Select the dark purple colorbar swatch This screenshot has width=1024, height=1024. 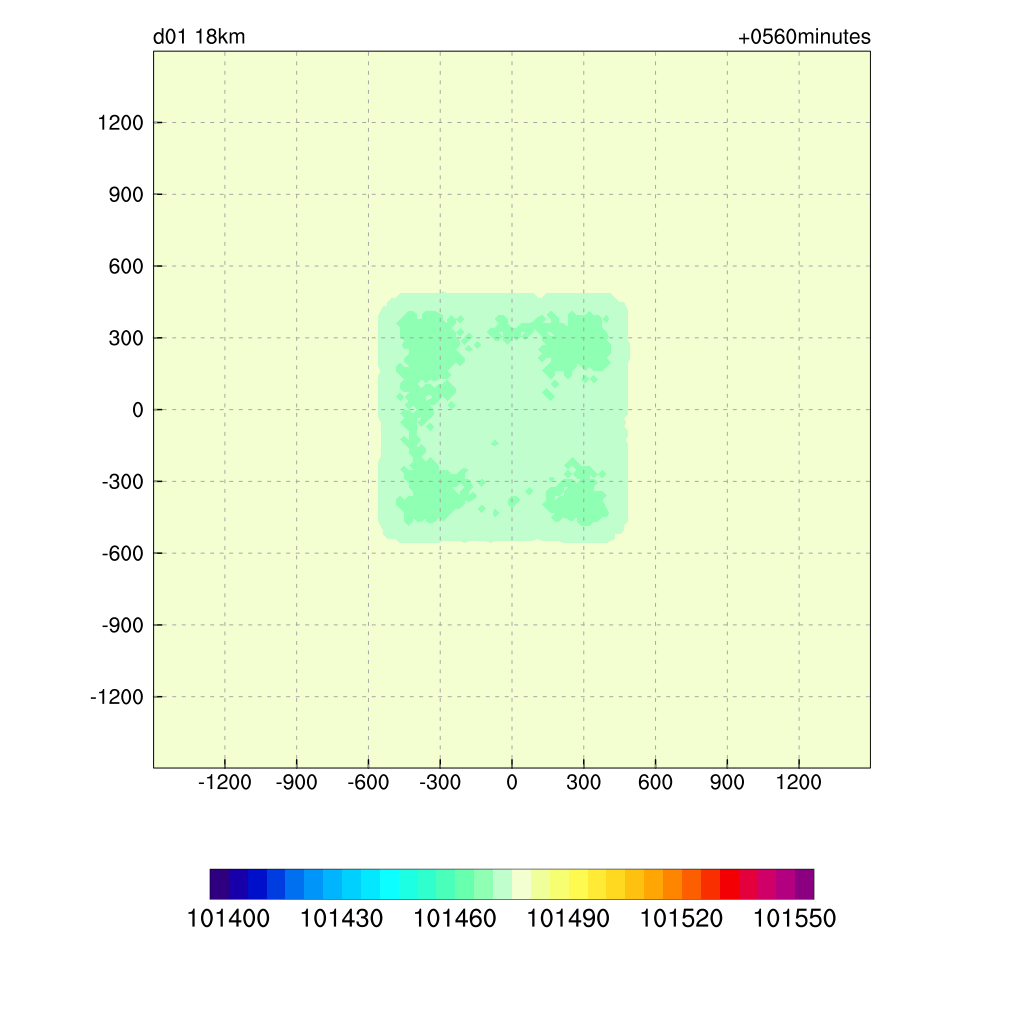(219, 884)
